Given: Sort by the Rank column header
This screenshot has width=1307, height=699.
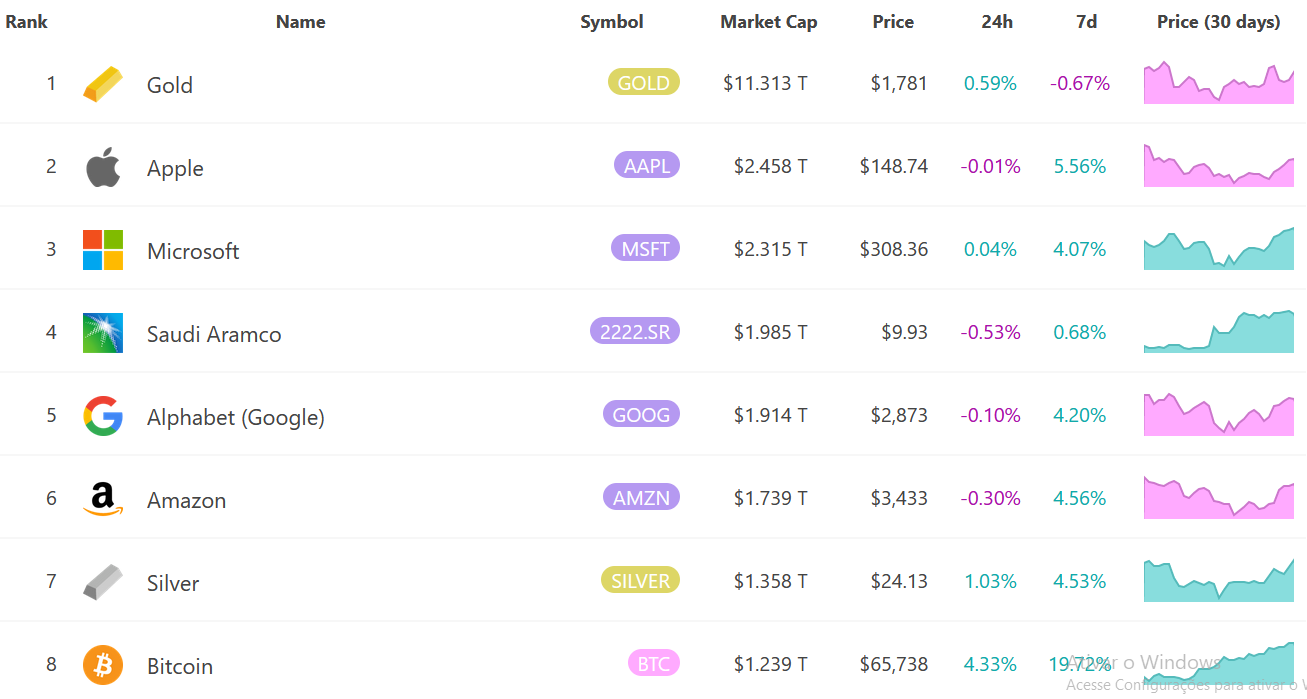Looking at the screenshot, I should [27, 22].
